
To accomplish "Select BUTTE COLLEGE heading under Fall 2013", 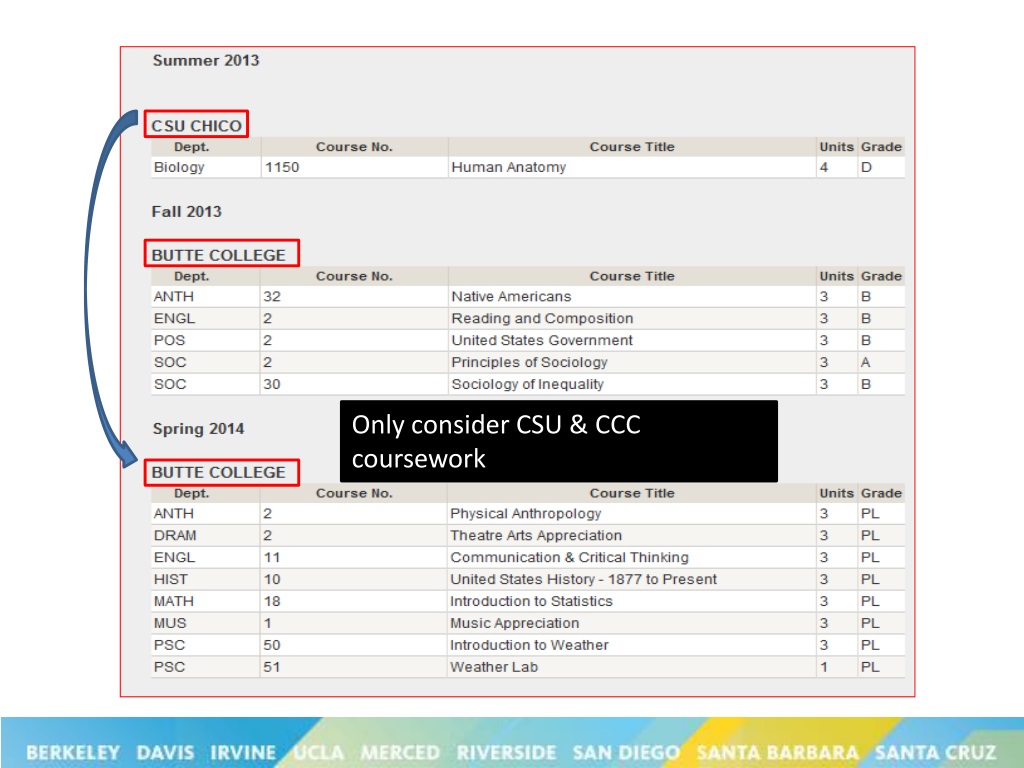I will coord(219,255).
